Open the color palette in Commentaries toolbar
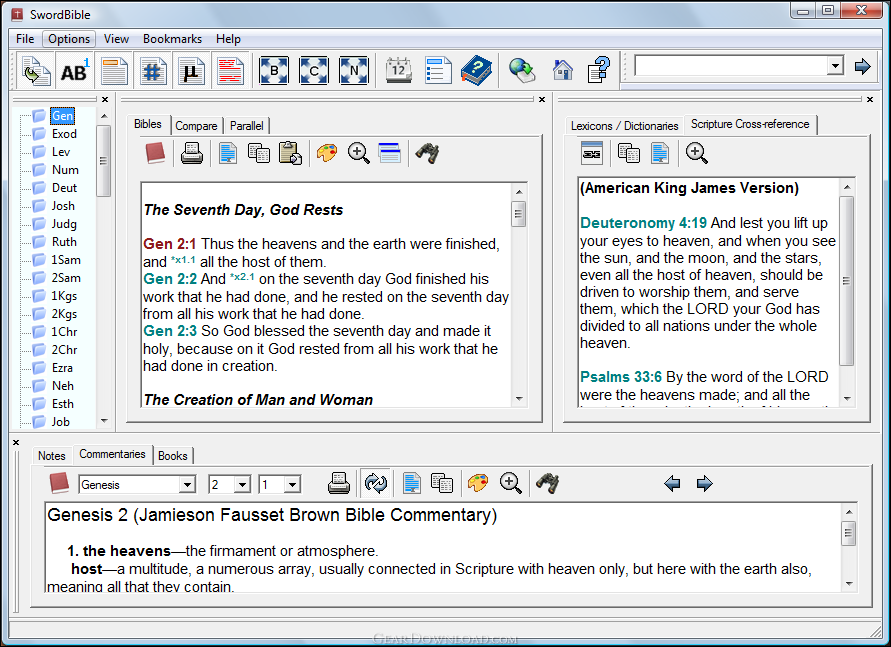 [478, 483]
